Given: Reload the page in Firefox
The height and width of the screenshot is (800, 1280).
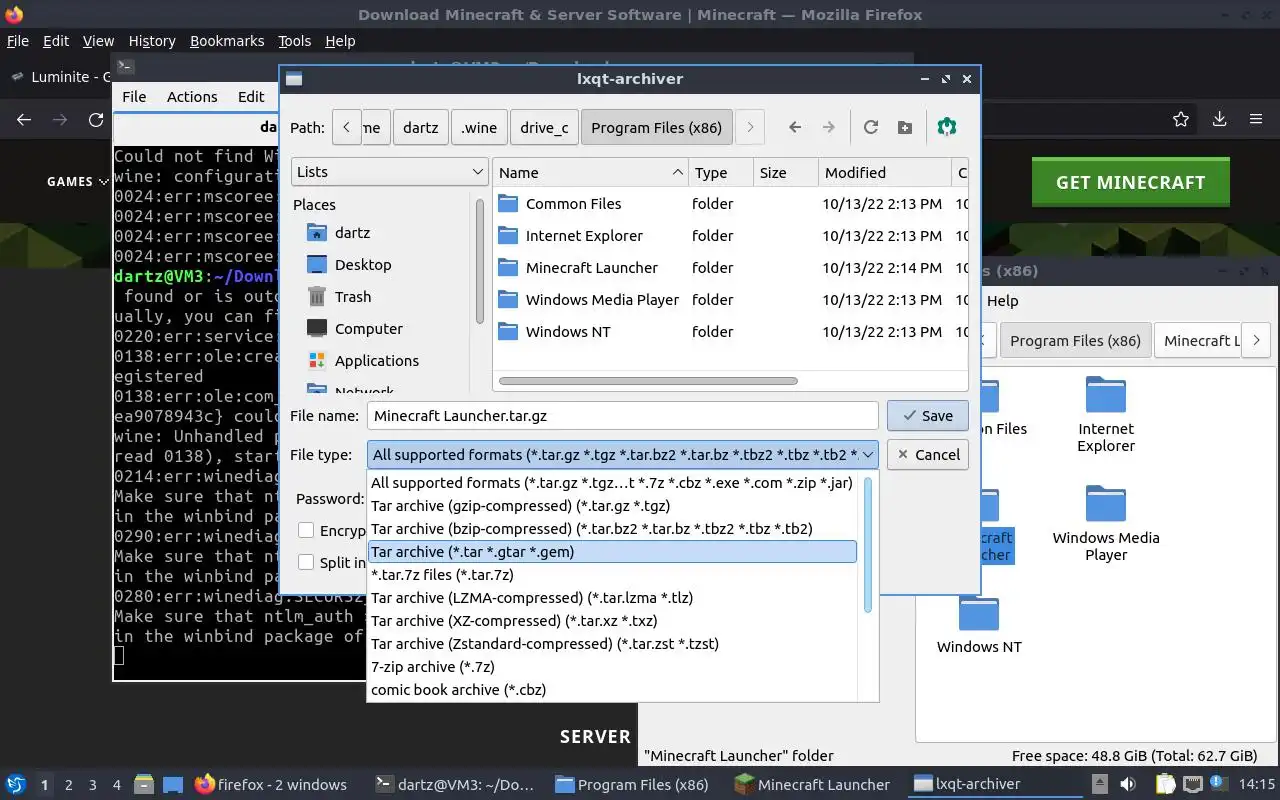Looking at the screenshot, I should (x=96, y=119).
